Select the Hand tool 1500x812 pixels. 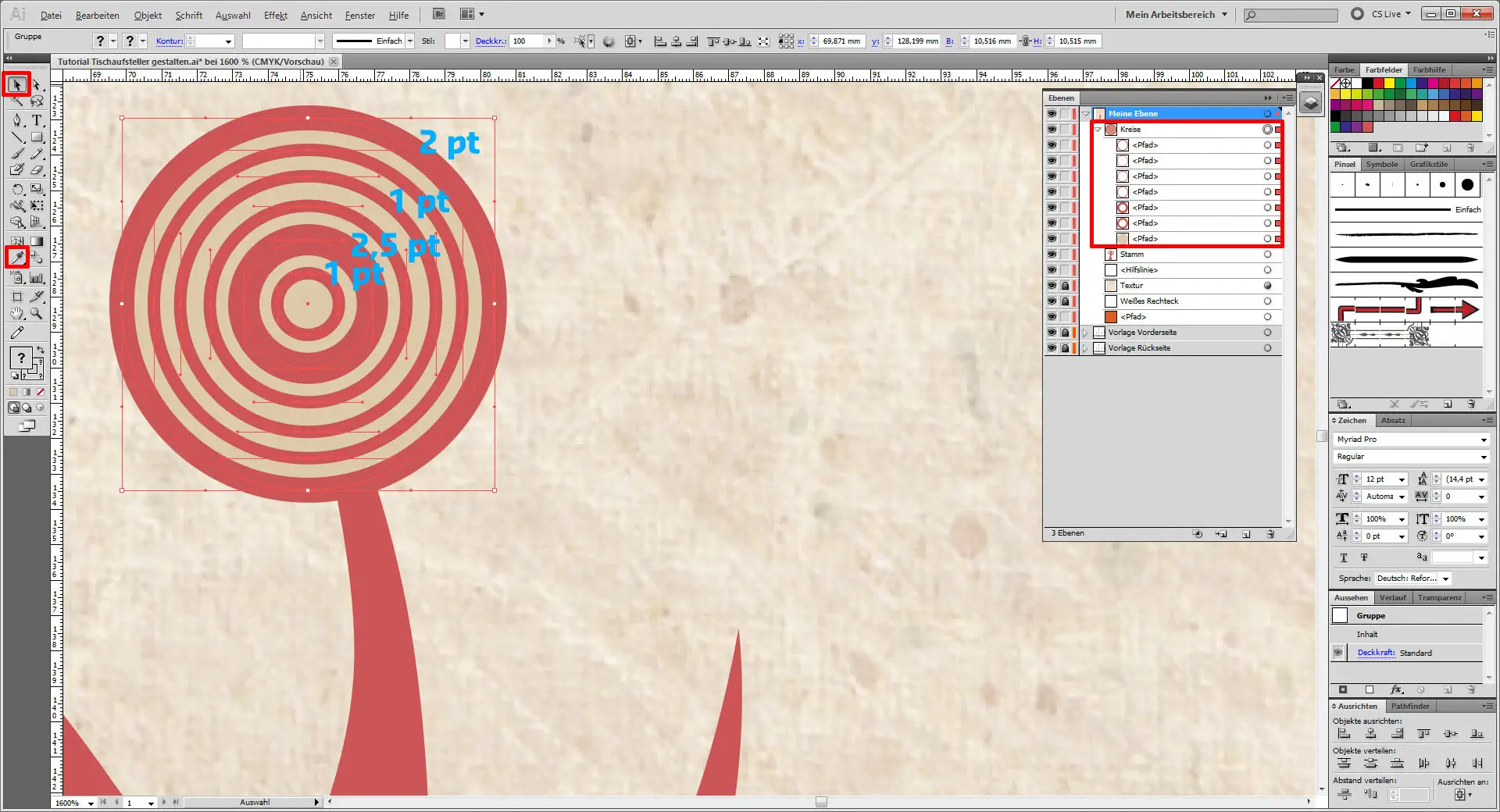17,314
